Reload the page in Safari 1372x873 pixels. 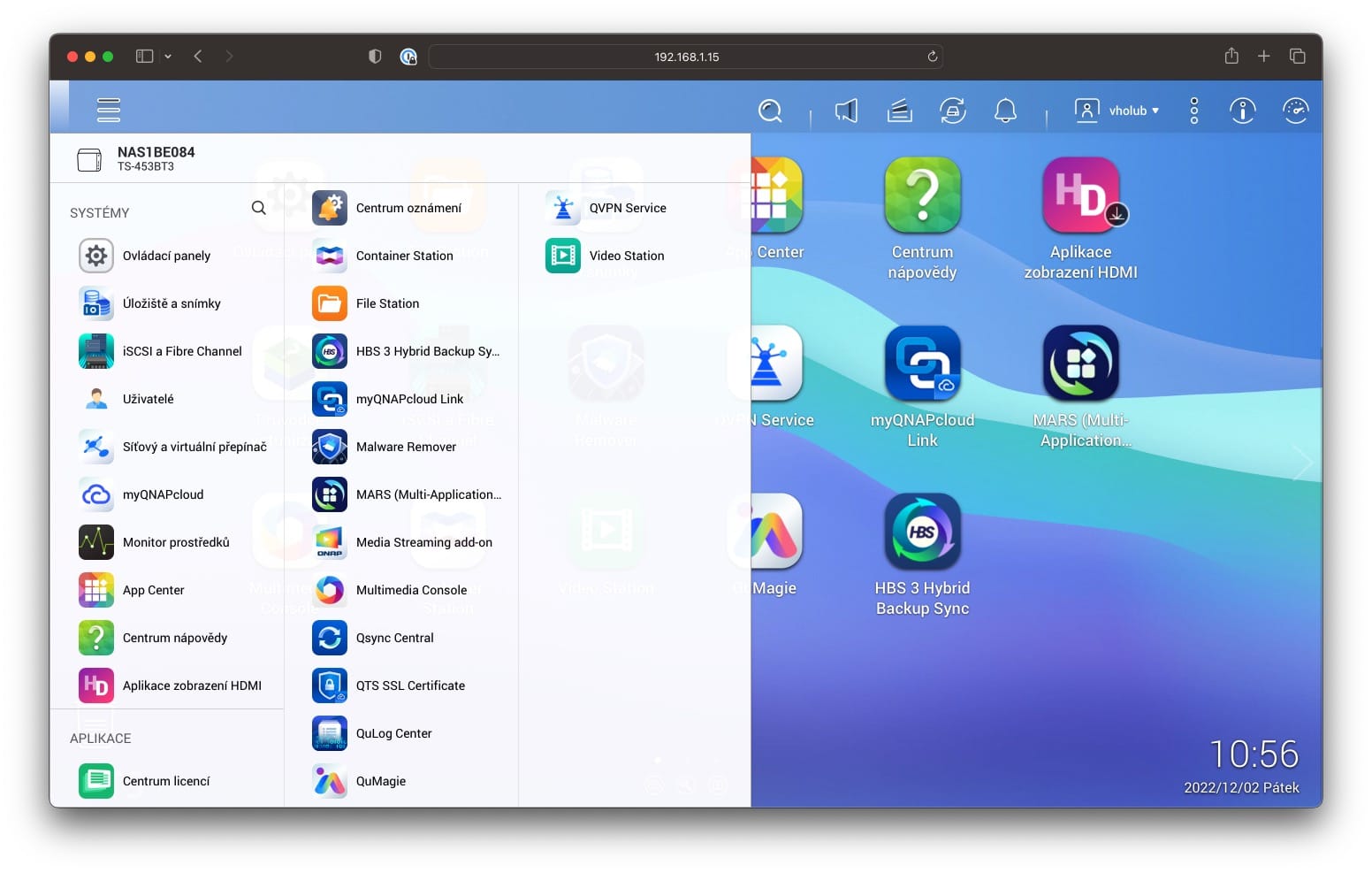point(932,57)
